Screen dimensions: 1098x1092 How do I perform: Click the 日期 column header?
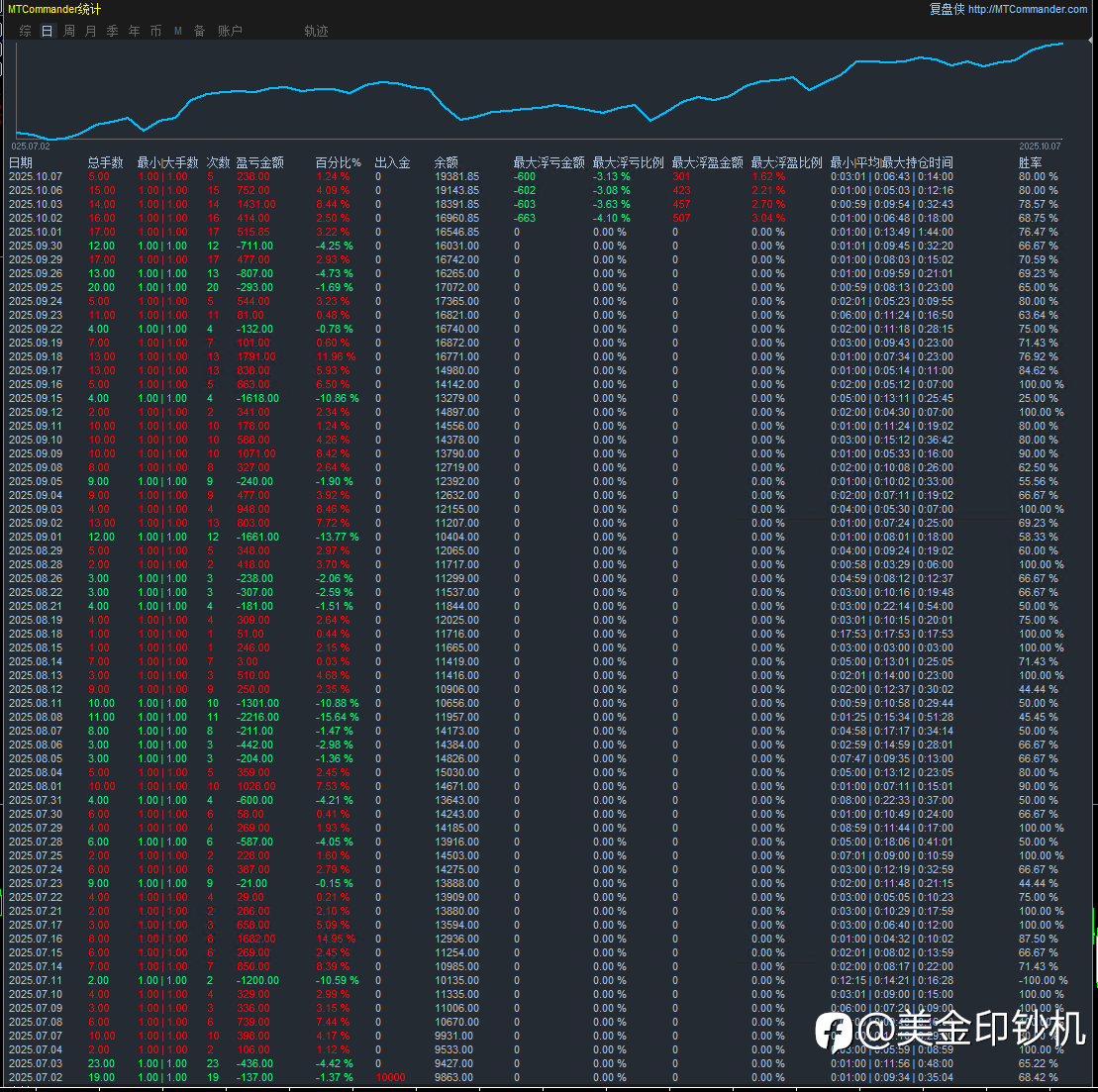(21, 162)
